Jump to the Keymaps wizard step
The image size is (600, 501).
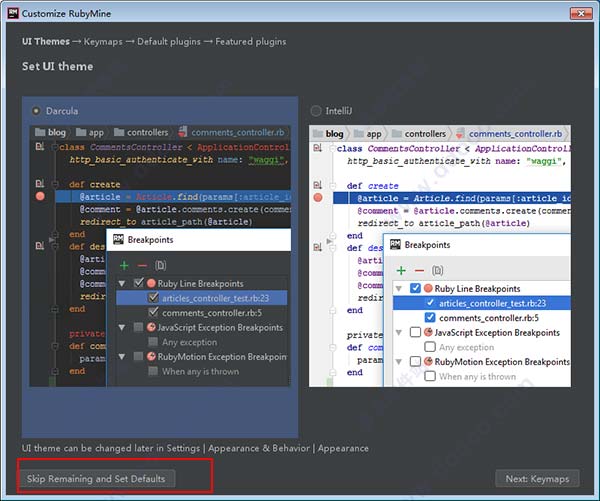[103, 41]
